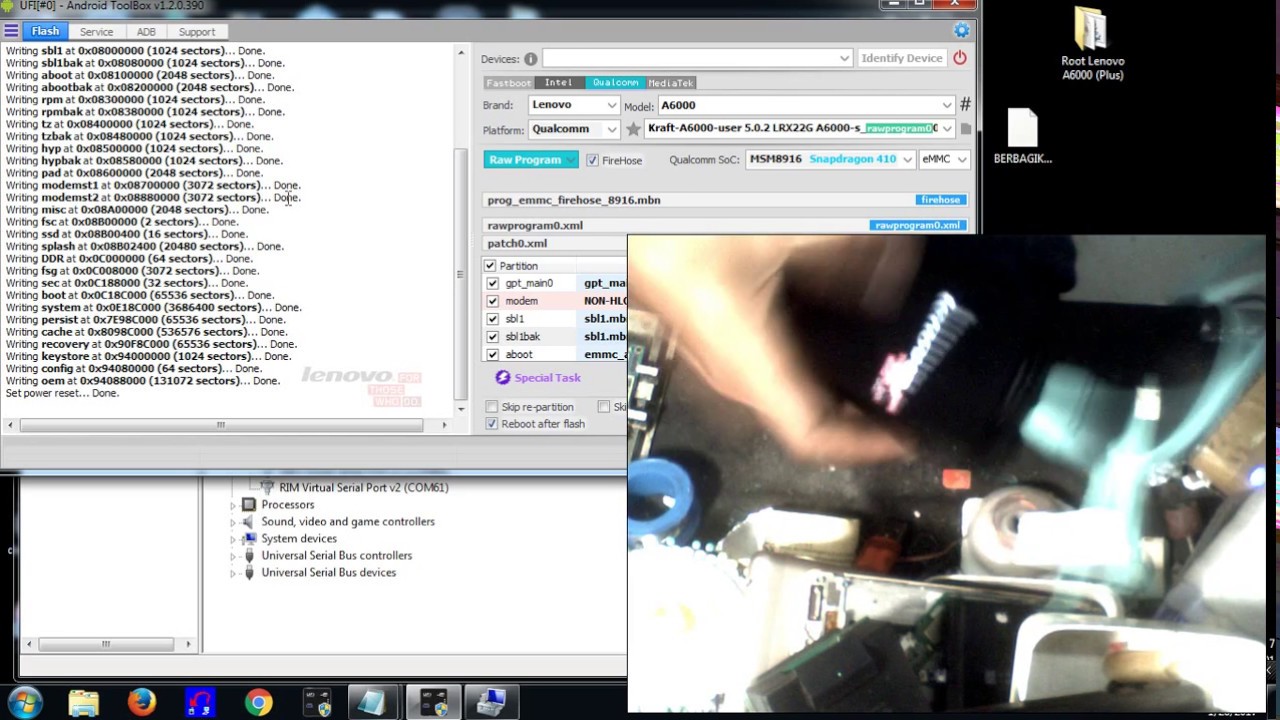Screen dimensions: 1280x720
Task: Click the favorite star icon near firmware field
Action: tap(633, 129)
